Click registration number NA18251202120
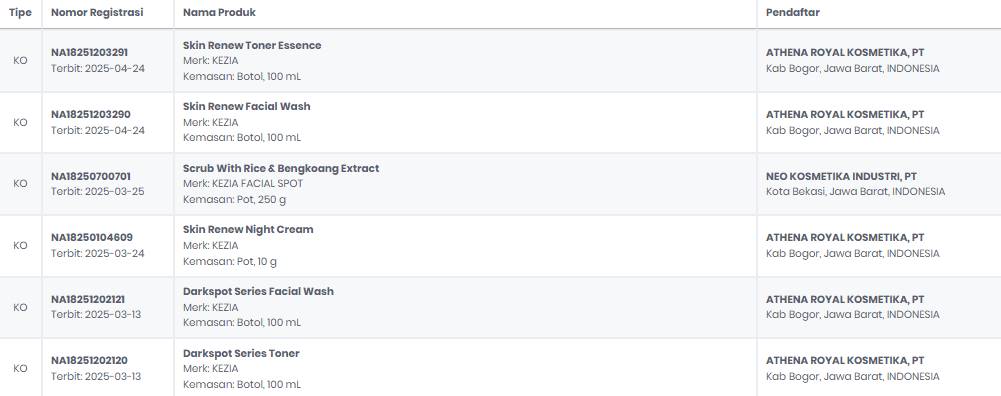Image resolution: width=1001 pixels, height=396 pixels. click(x=89, y=360)
